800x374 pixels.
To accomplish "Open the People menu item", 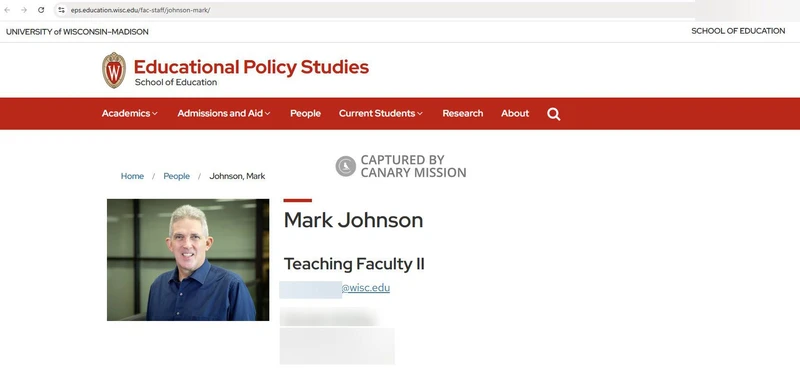I will point(305,113).
